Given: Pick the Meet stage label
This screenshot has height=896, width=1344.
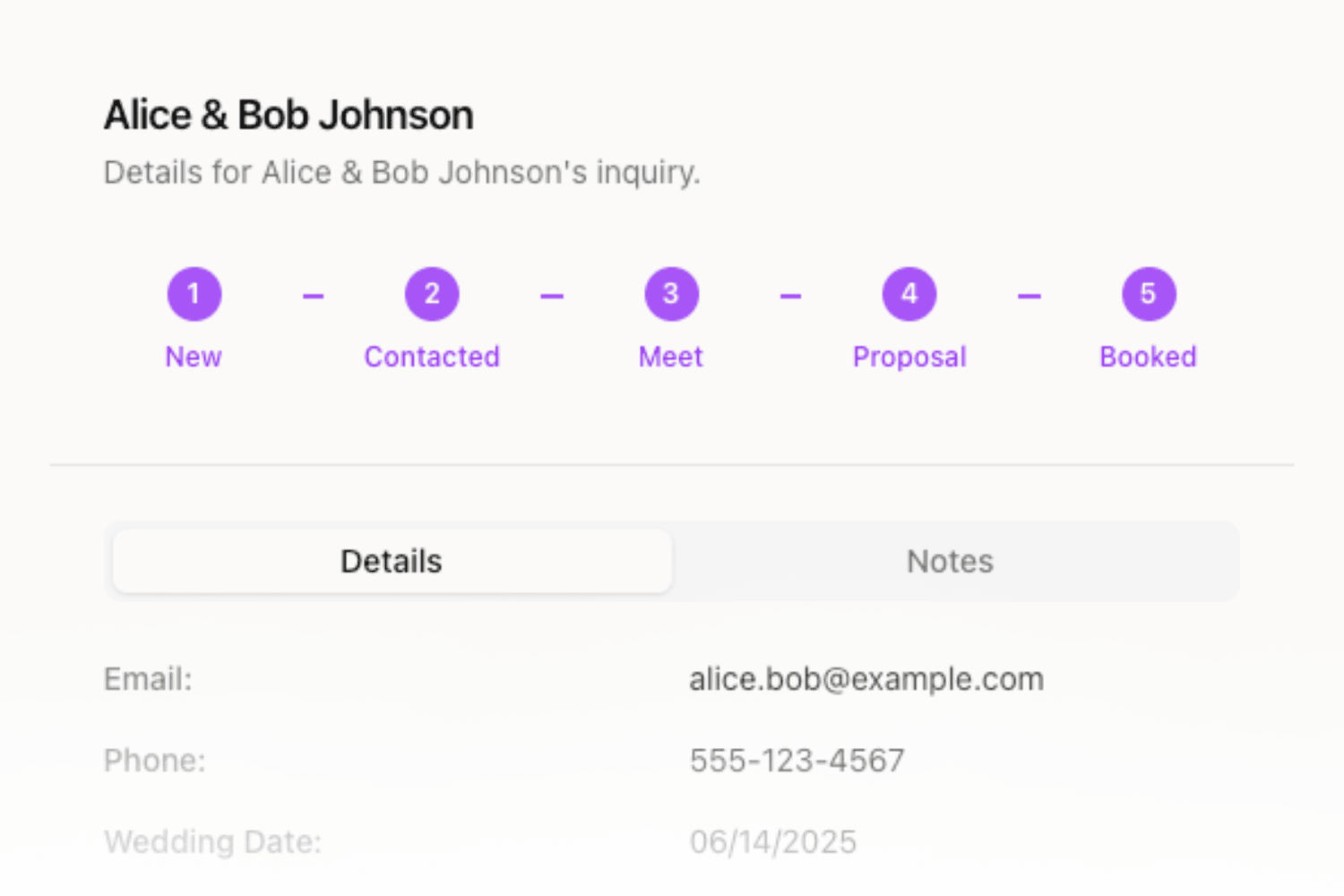Looking at the screenshot, I should pyautogui.click(x=671, y=357).
